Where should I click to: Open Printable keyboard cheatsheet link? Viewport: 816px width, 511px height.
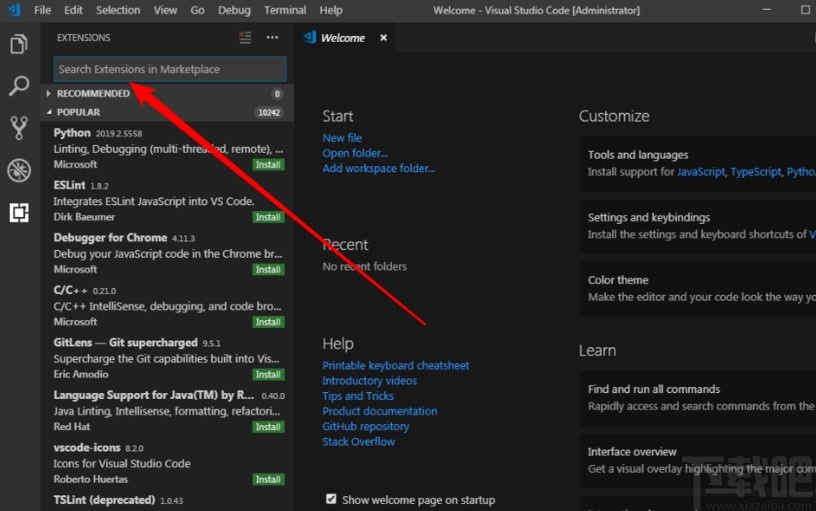396,365
